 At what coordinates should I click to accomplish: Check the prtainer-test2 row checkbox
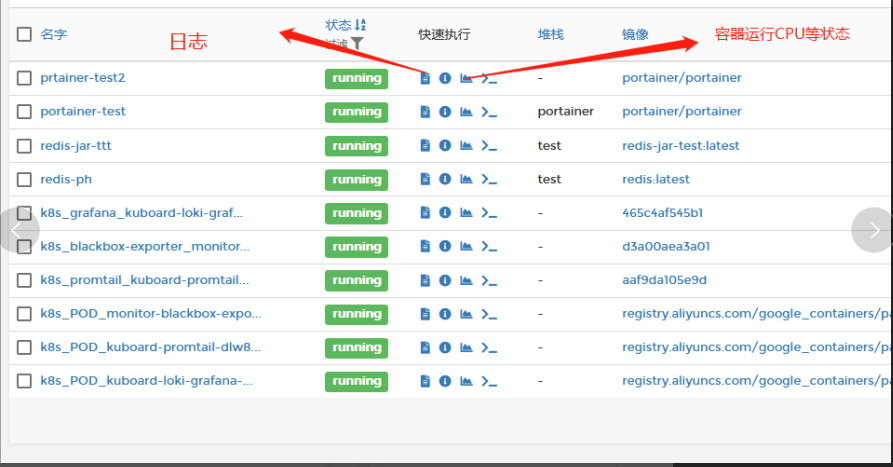[x=24, y=78]
